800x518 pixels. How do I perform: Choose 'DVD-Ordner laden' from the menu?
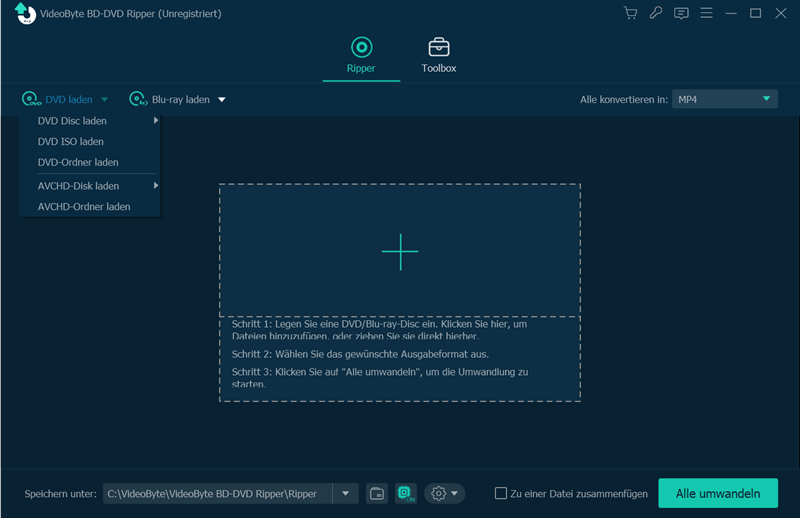(x=78, y=162)
